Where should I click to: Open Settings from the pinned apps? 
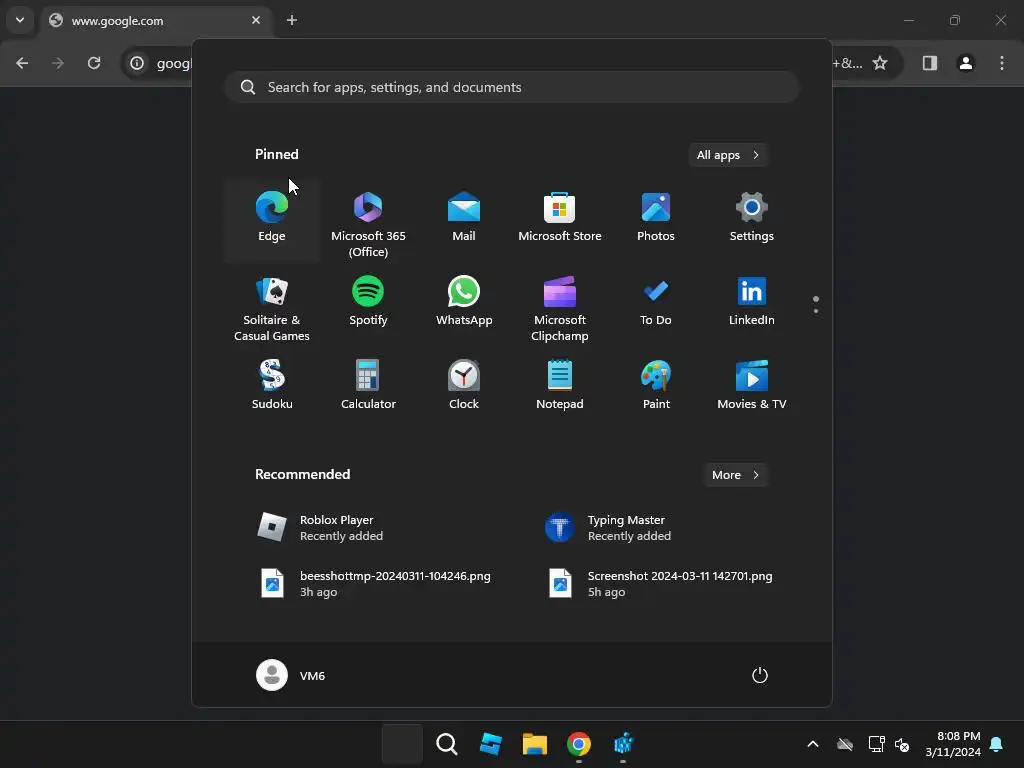point(752,220)
